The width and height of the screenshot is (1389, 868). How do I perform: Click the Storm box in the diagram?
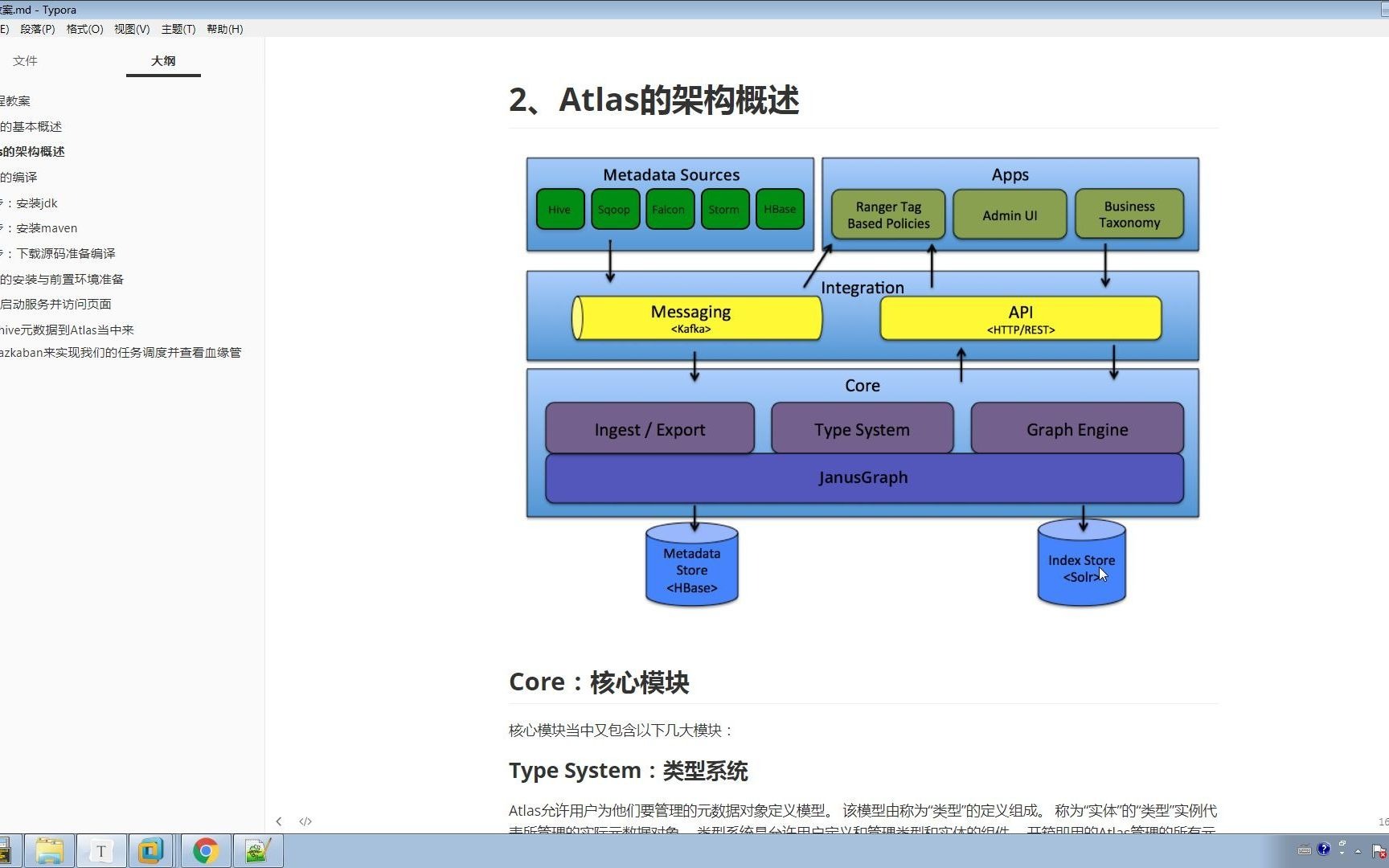tap(724, 209)
